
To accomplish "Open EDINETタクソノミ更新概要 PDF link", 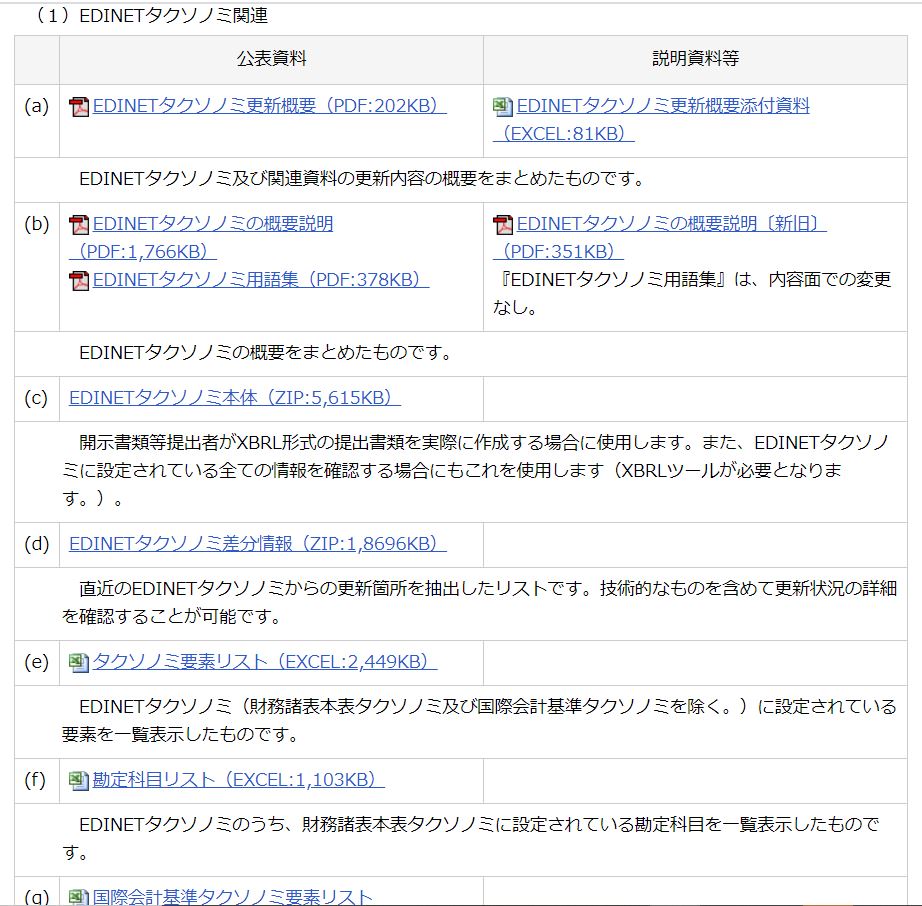I will point(269,106).
